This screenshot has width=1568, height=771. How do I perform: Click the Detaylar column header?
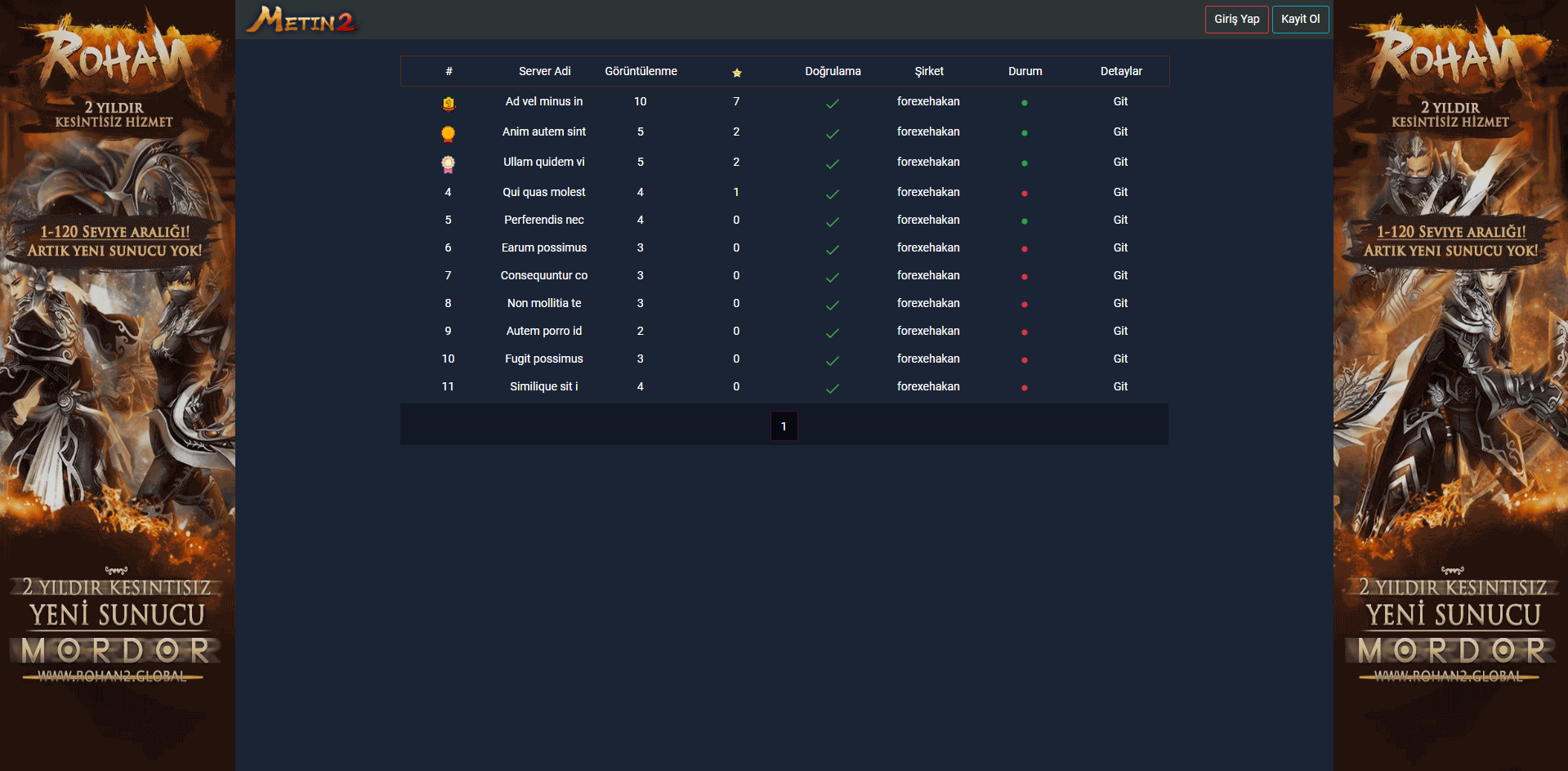[x=1121, y=71]
